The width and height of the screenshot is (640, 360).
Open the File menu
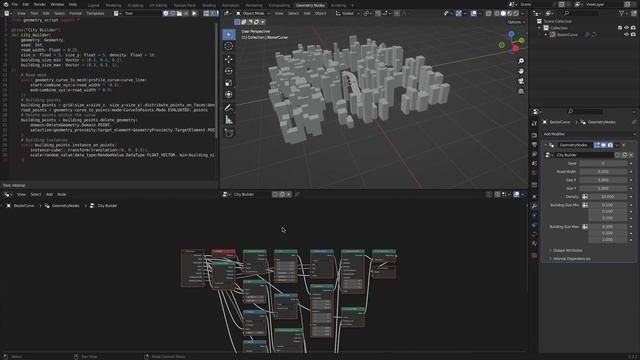click(x=15, y=4)
